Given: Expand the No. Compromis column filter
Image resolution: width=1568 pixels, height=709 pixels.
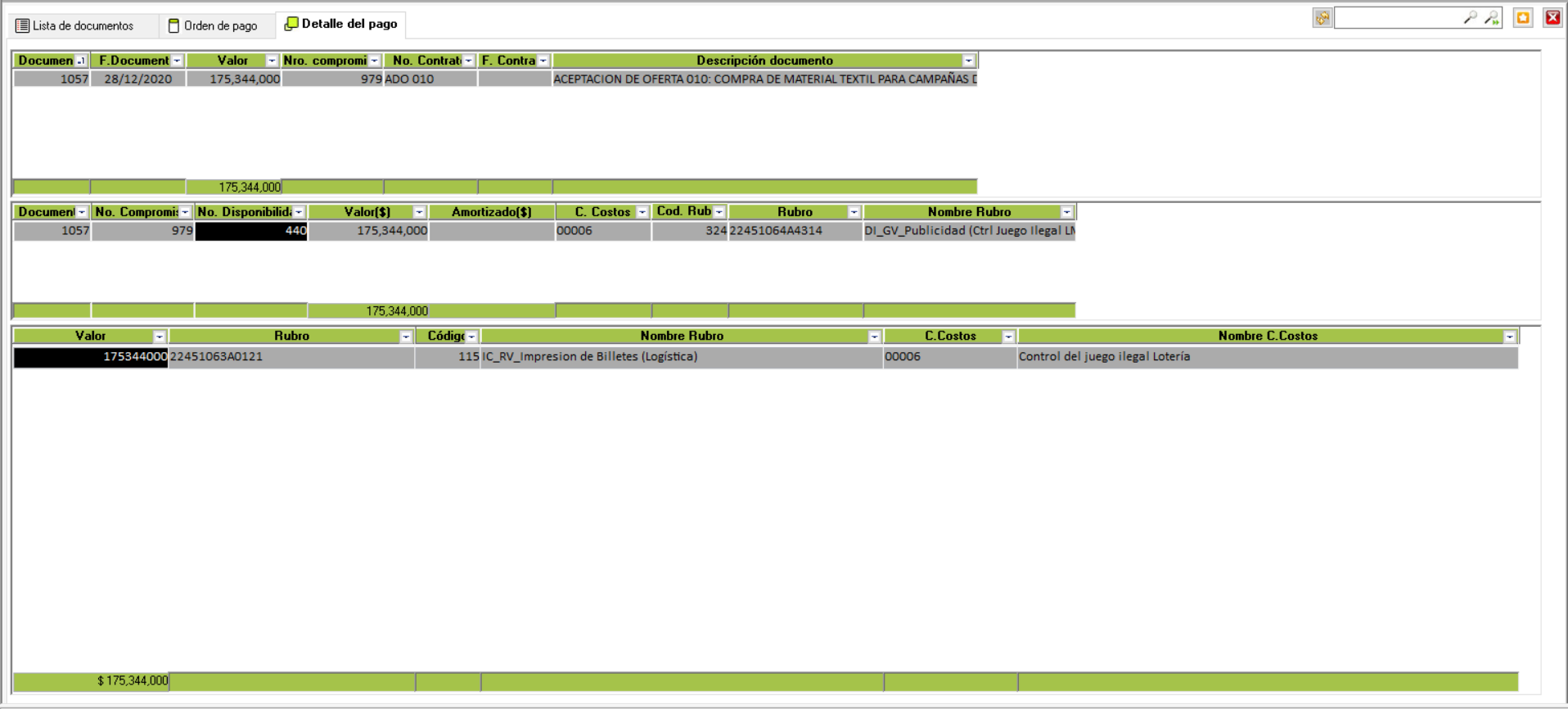Looking at the screenshot, I should click(185, 212).
